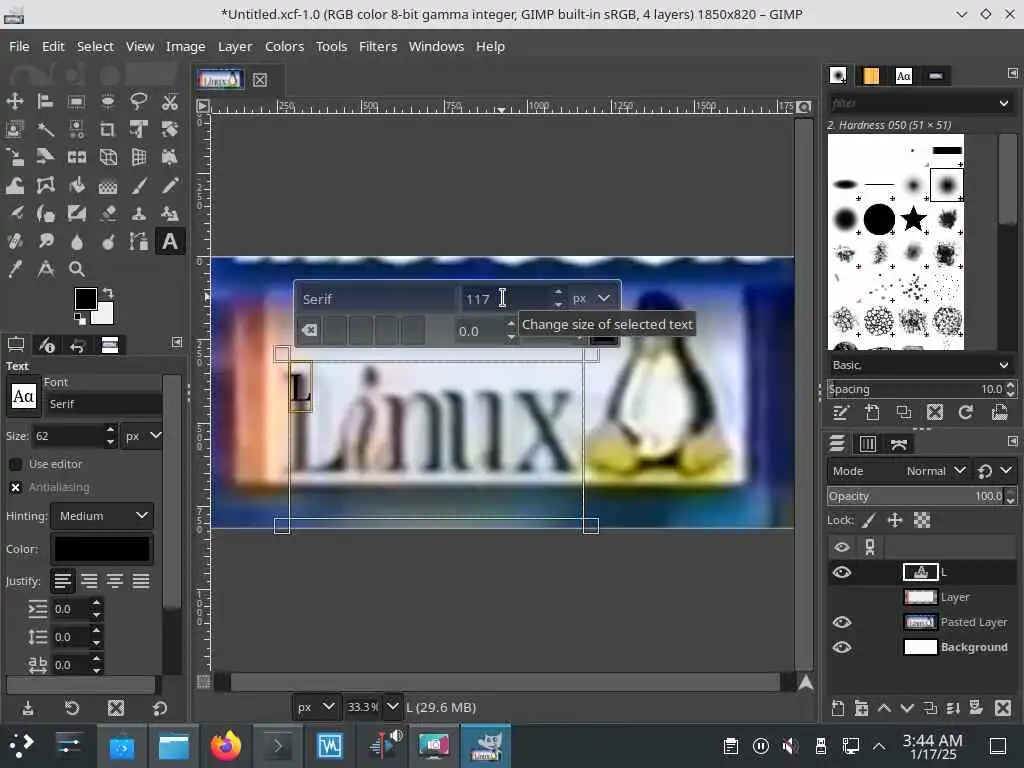Screen dimensions: 1024x768
Task: Select the Scissors Select tool
Action: click(170, 101)
